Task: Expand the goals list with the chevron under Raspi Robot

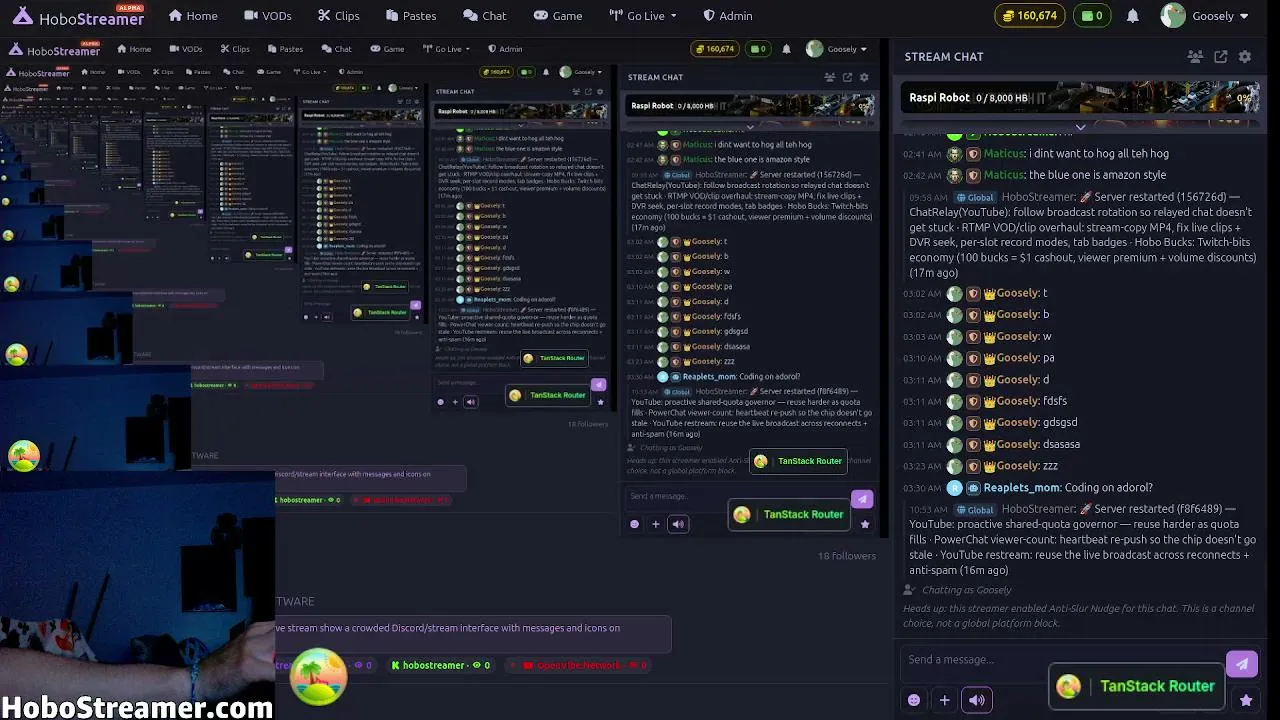Action: tap(1080, 127)
